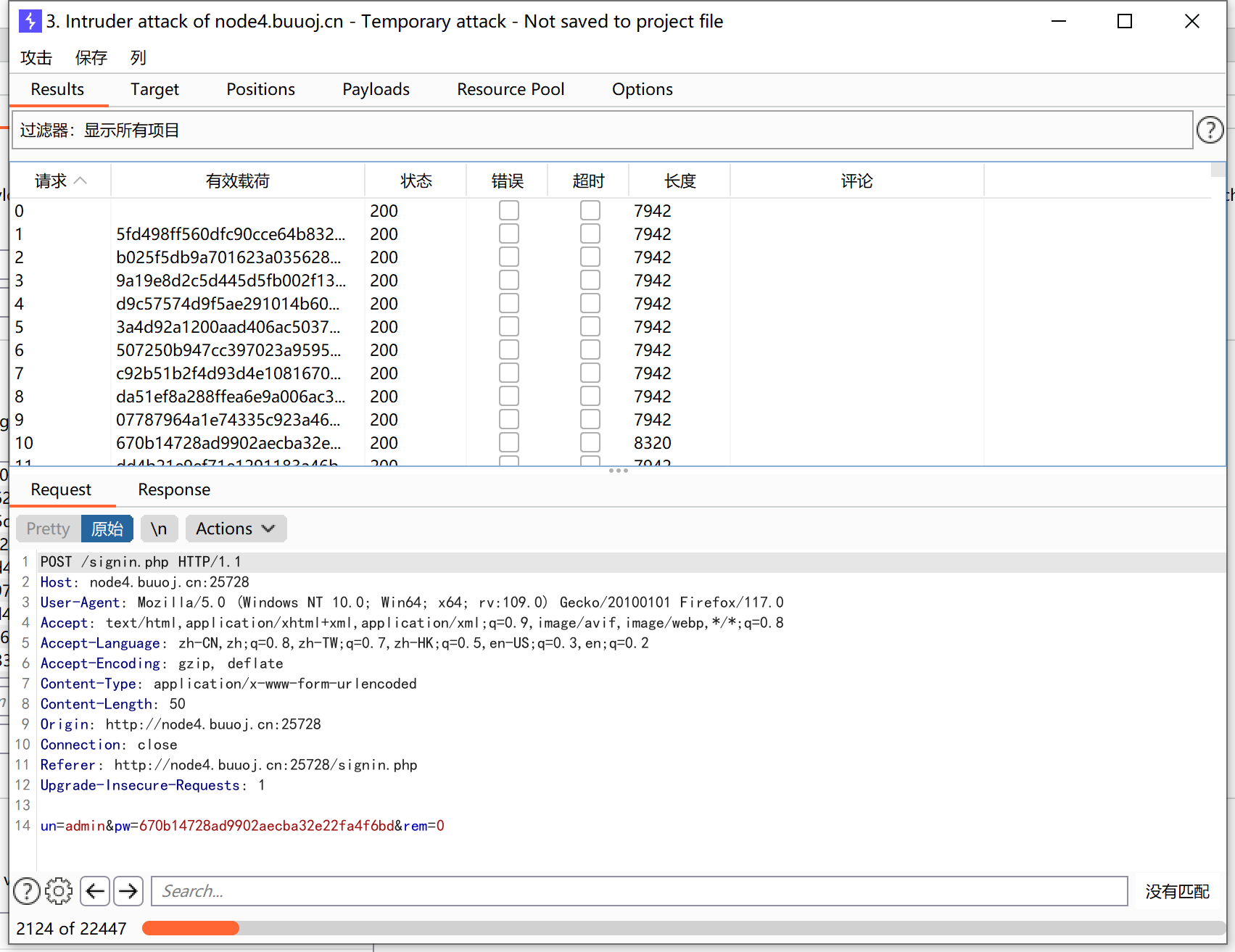Image resolution: width=1235 pixels, height=952 pixels.
Task: Toggle the \n non-printable characters button
Action: point(159,529)
